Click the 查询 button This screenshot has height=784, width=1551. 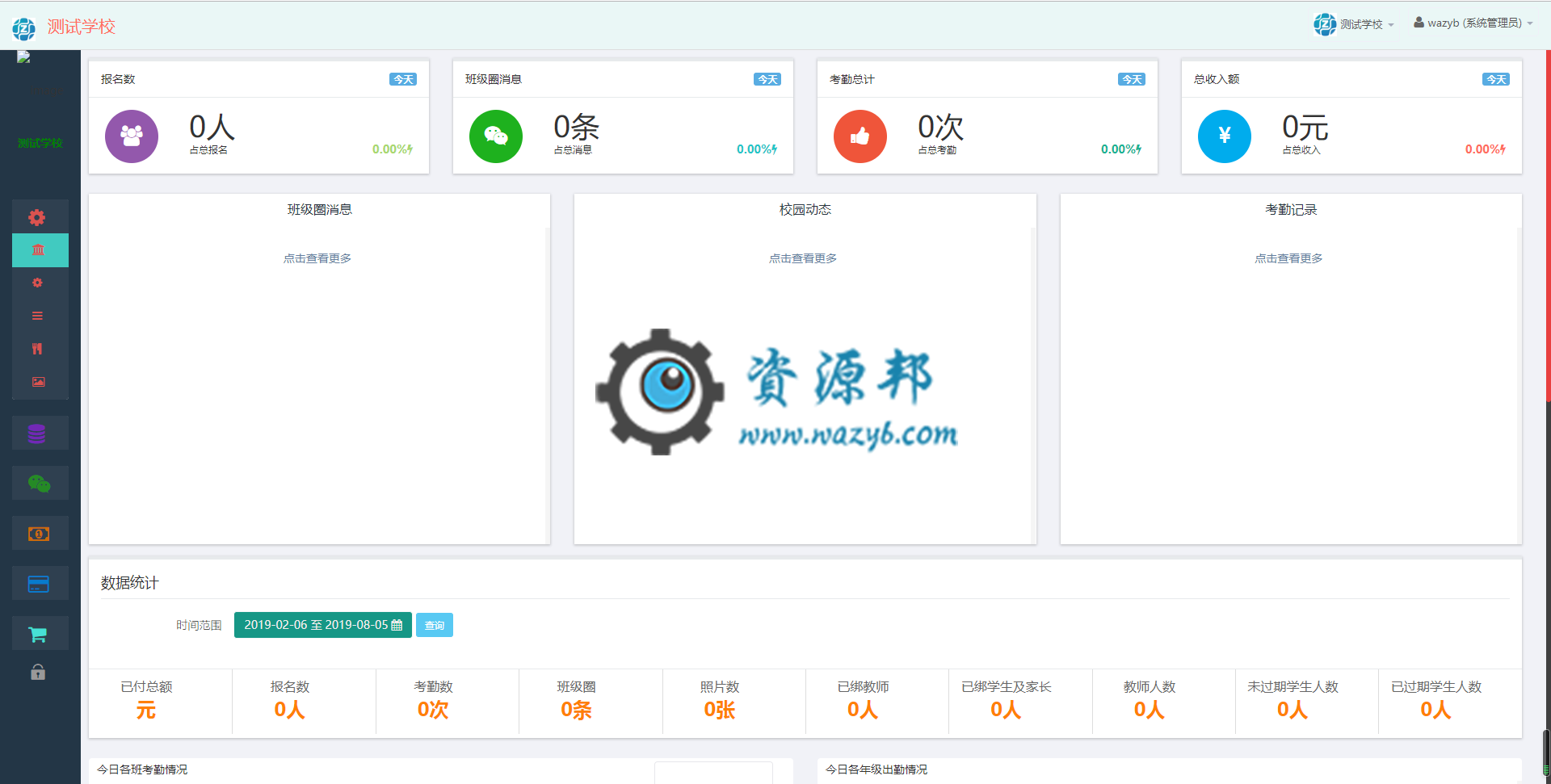coord(435,625)
